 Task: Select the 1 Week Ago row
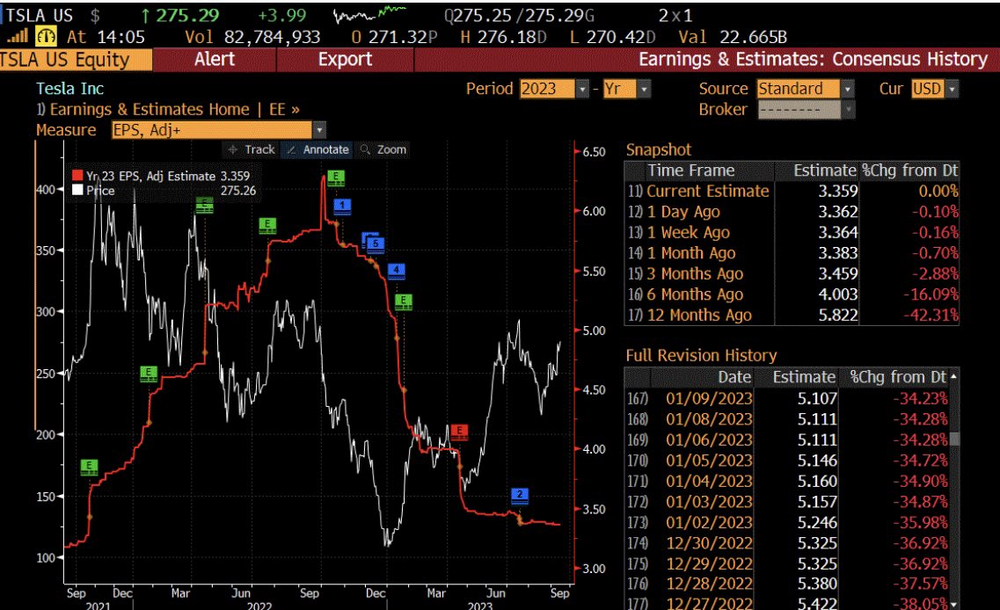791,232
